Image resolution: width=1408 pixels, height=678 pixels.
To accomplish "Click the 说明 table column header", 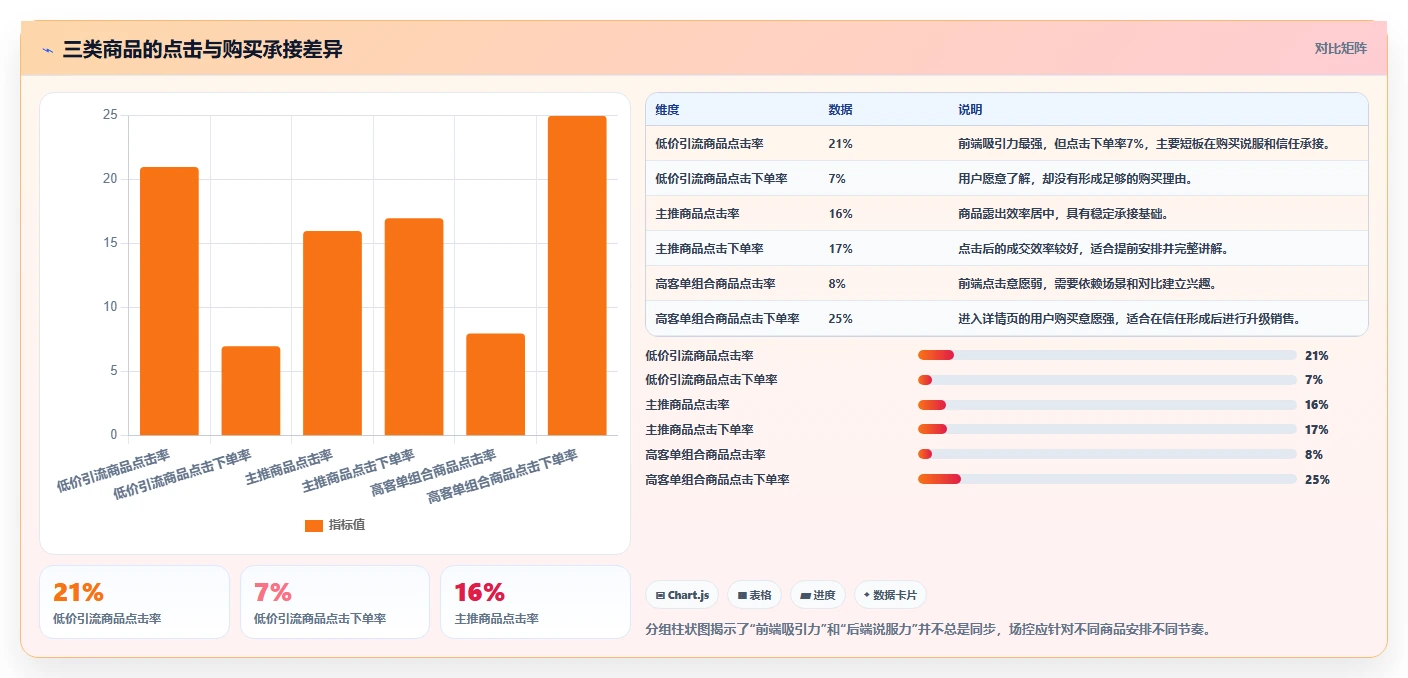I will tap(1158, 110).
